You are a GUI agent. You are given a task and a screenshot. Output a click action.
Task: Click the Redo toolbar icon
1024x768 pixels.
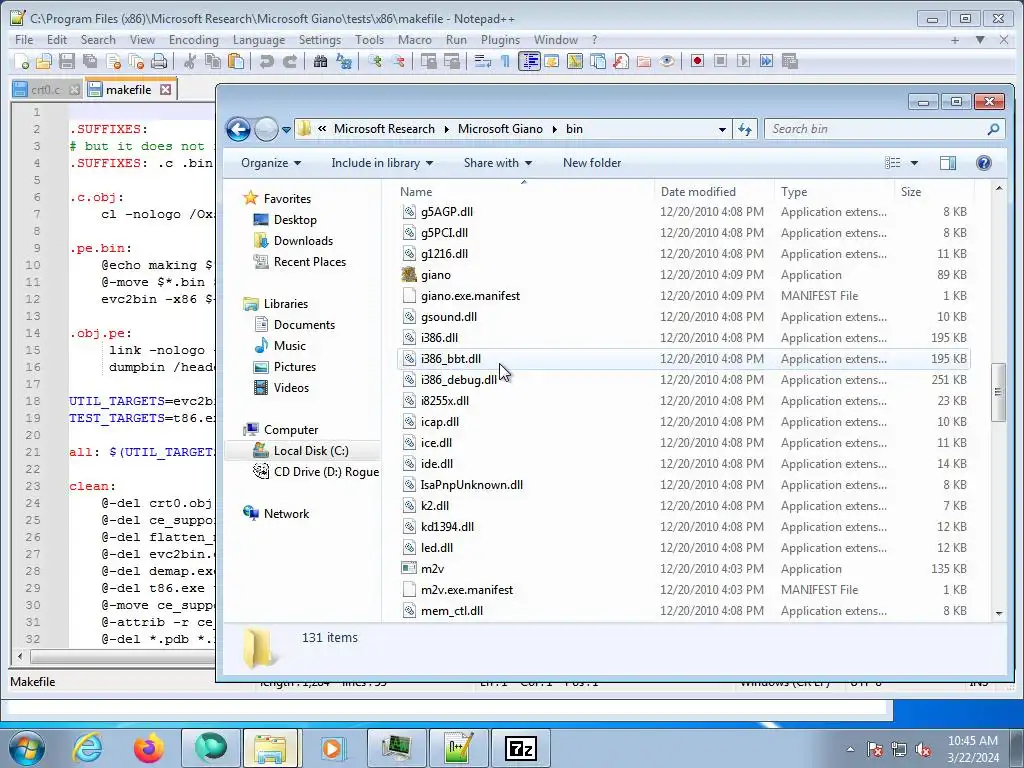pyautogui.click(x=290, y=61)
